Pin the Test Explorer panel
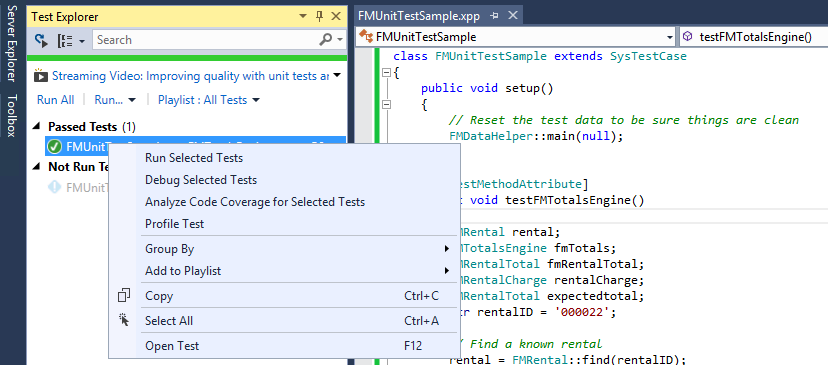This screenshot has height=365, width=828. 319,16
